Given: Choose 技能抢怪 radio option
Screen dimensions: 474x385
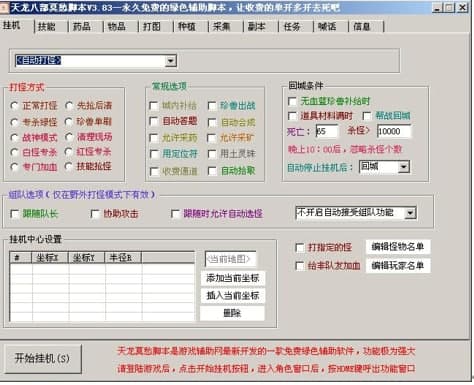Looking at the screenshot, I should [69, 166].
